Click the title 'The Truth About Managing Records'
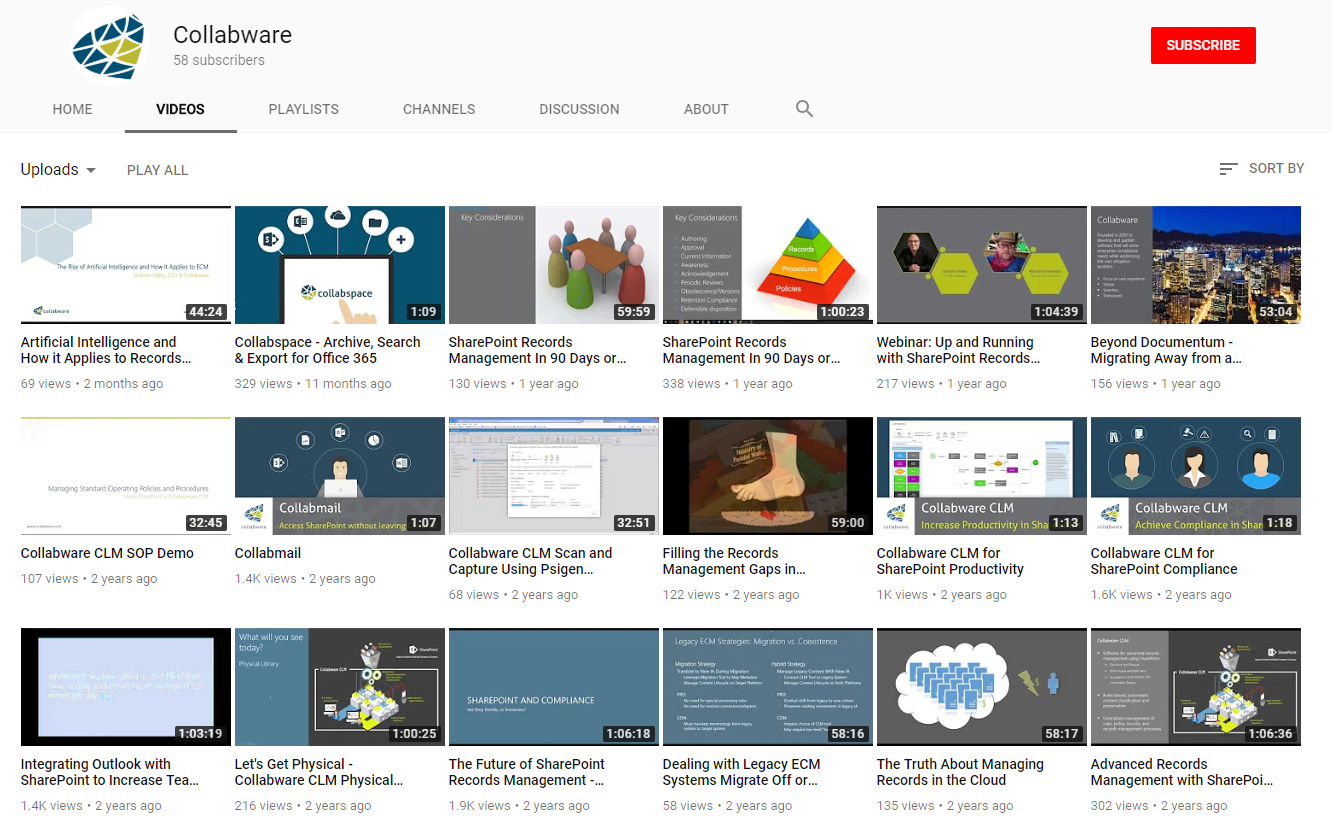Image resolution: width=1332 pixels, height=832 pixels. [960, 772]
